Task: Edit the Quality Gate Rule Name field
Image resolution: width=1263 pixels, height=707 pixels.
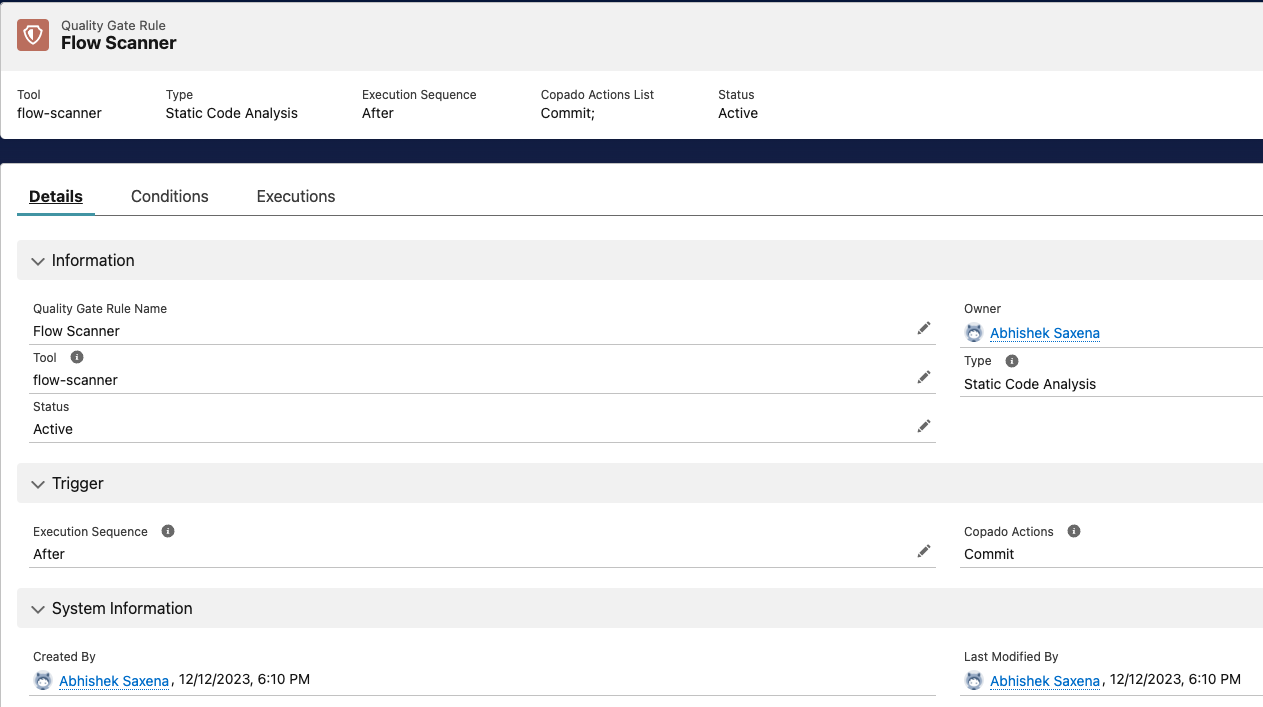Action: tap(923, 328)
